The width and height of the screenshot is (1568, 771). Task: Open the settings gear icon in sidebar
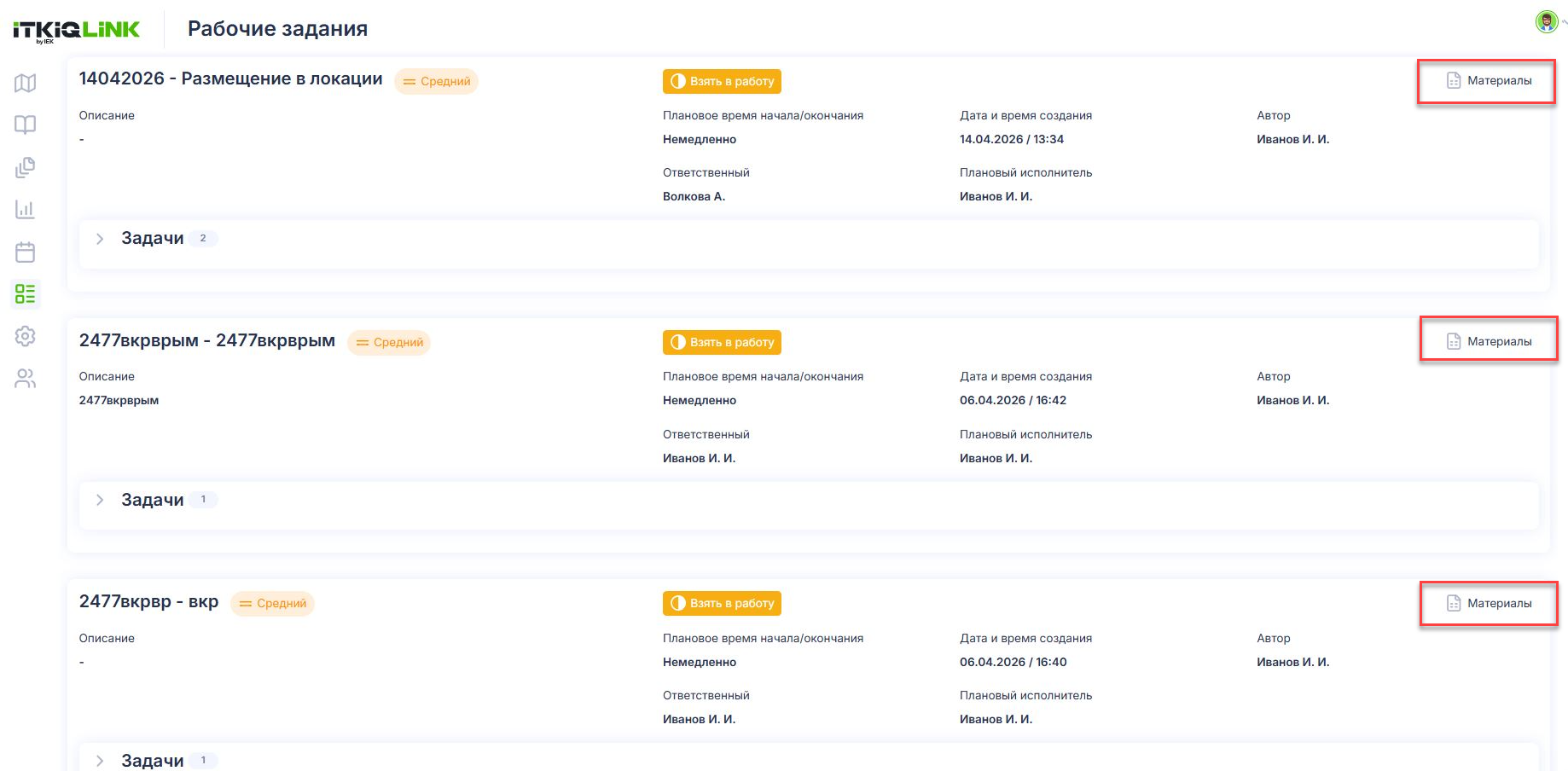(26, 336)
